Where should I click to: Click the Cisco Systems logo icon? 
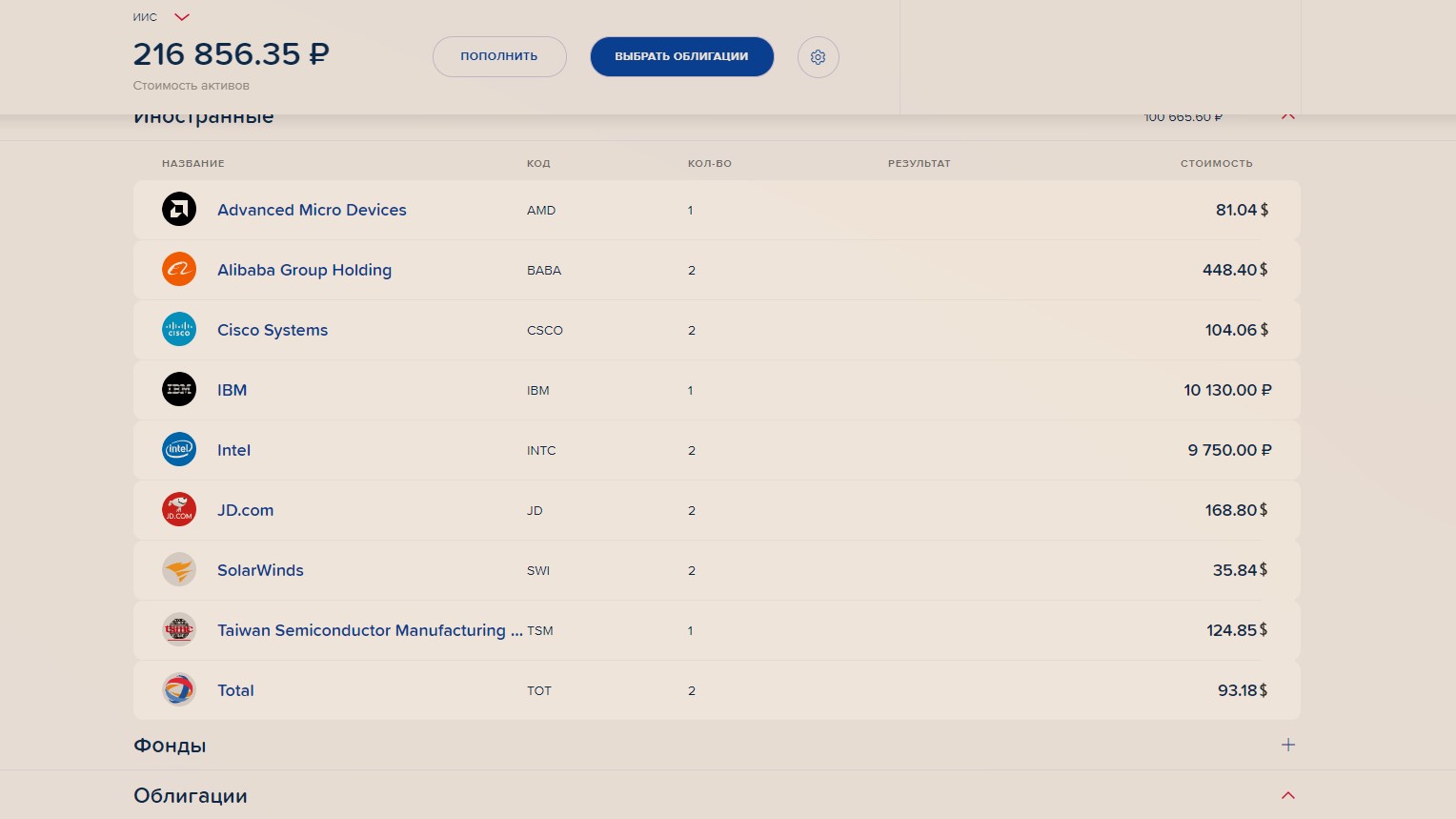tap(179, 330)
